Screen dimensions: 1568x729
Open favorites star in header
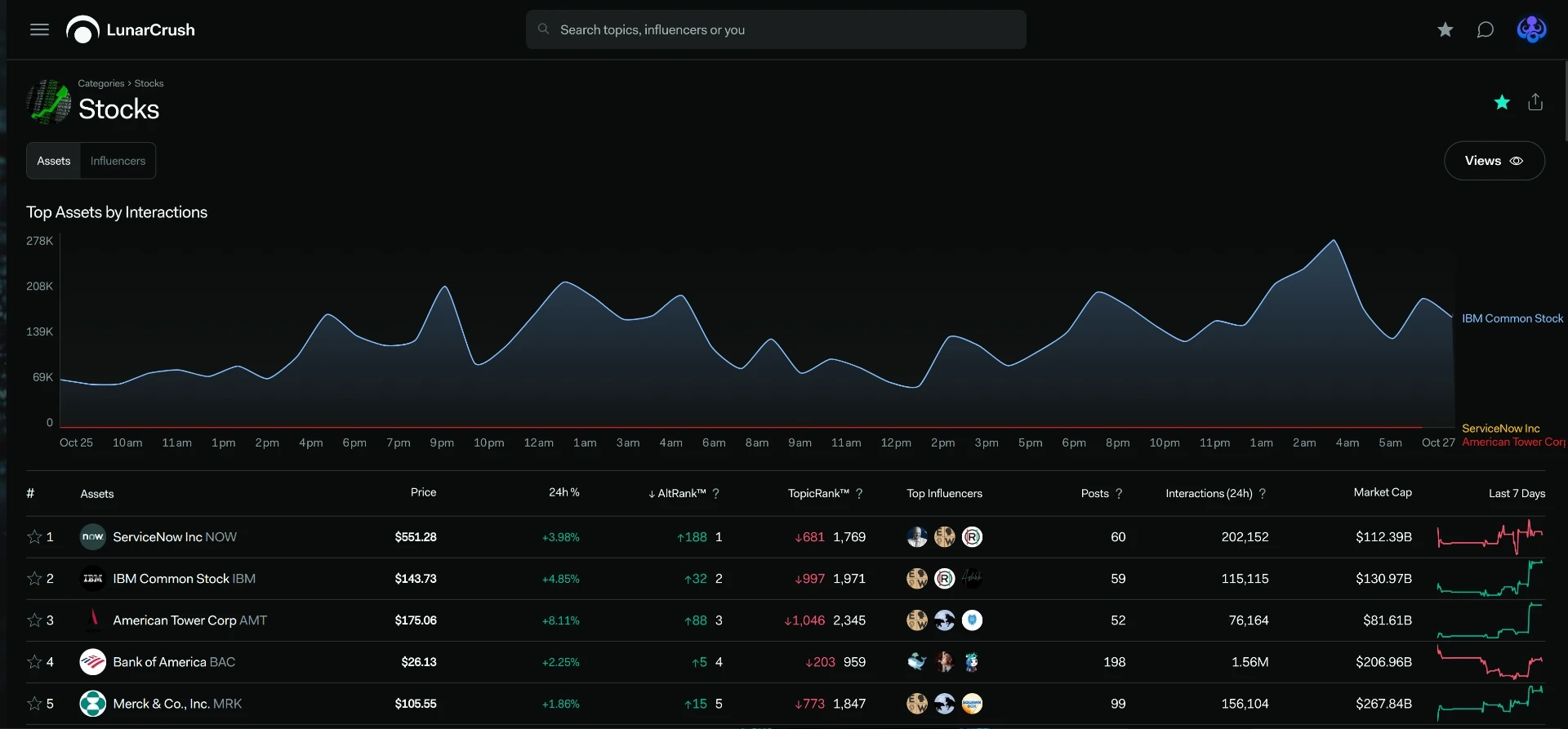(1445, 30)
